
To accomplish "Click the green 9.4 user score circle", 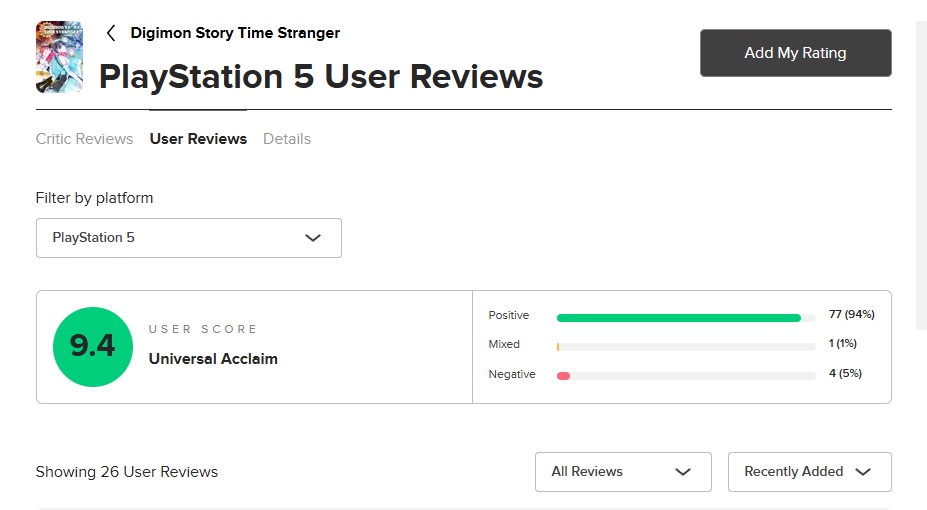I will [x=93, y=346].
